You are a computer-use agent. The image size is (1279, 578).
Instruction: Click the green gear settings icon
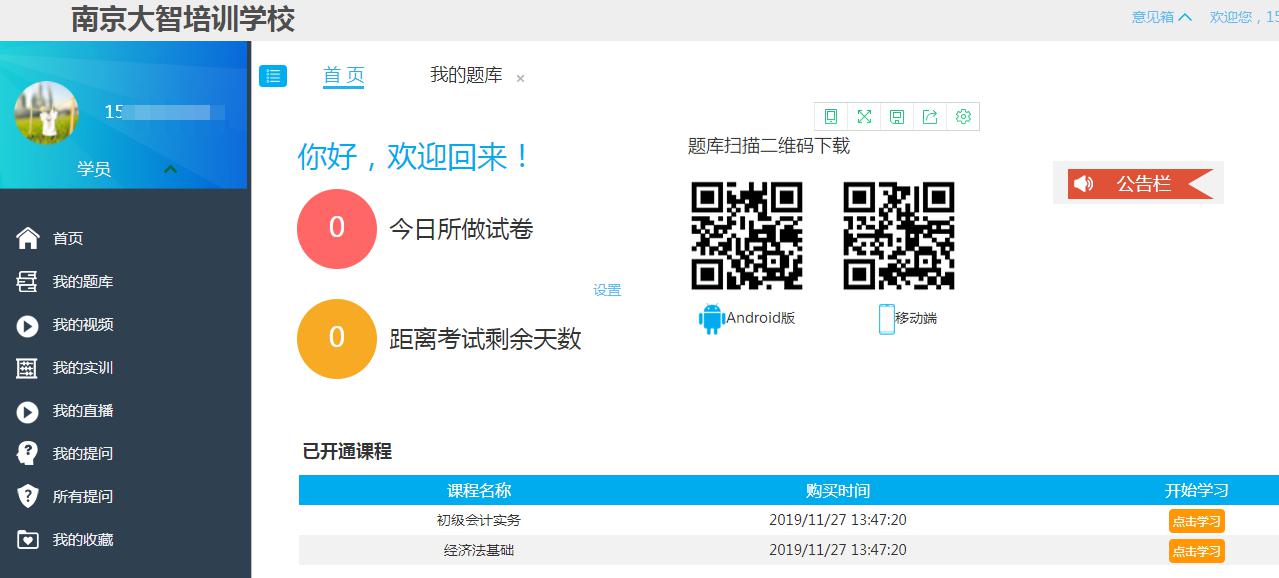[x=963, y=117]
